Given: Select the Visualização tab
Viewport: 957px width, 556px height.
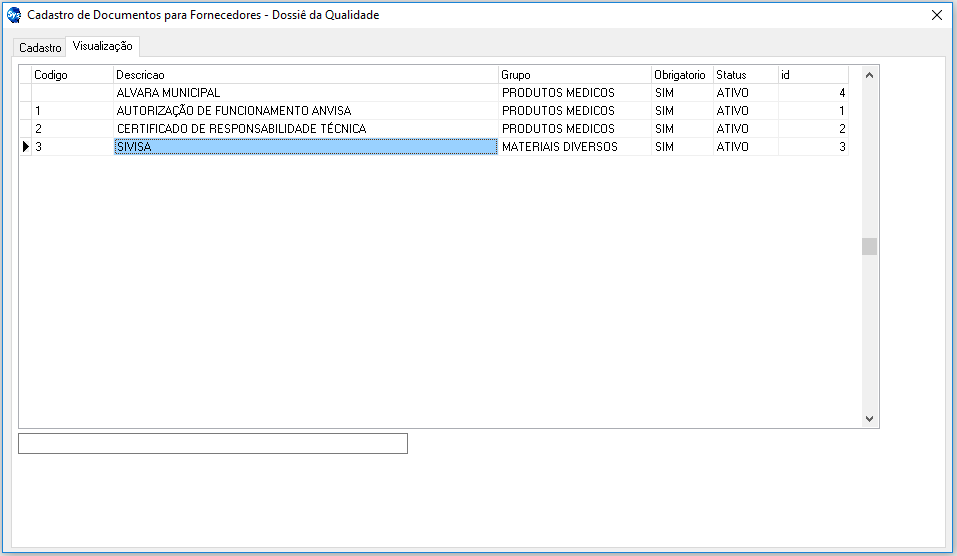Looking at the screenshot, I should (x=102, y=46).
